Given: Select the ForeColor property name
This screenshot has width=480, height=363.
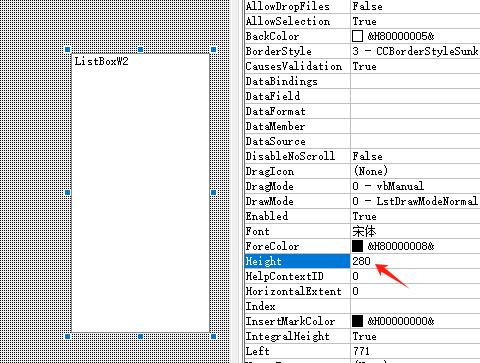Looking at the screenshot, I should point(272,246).
